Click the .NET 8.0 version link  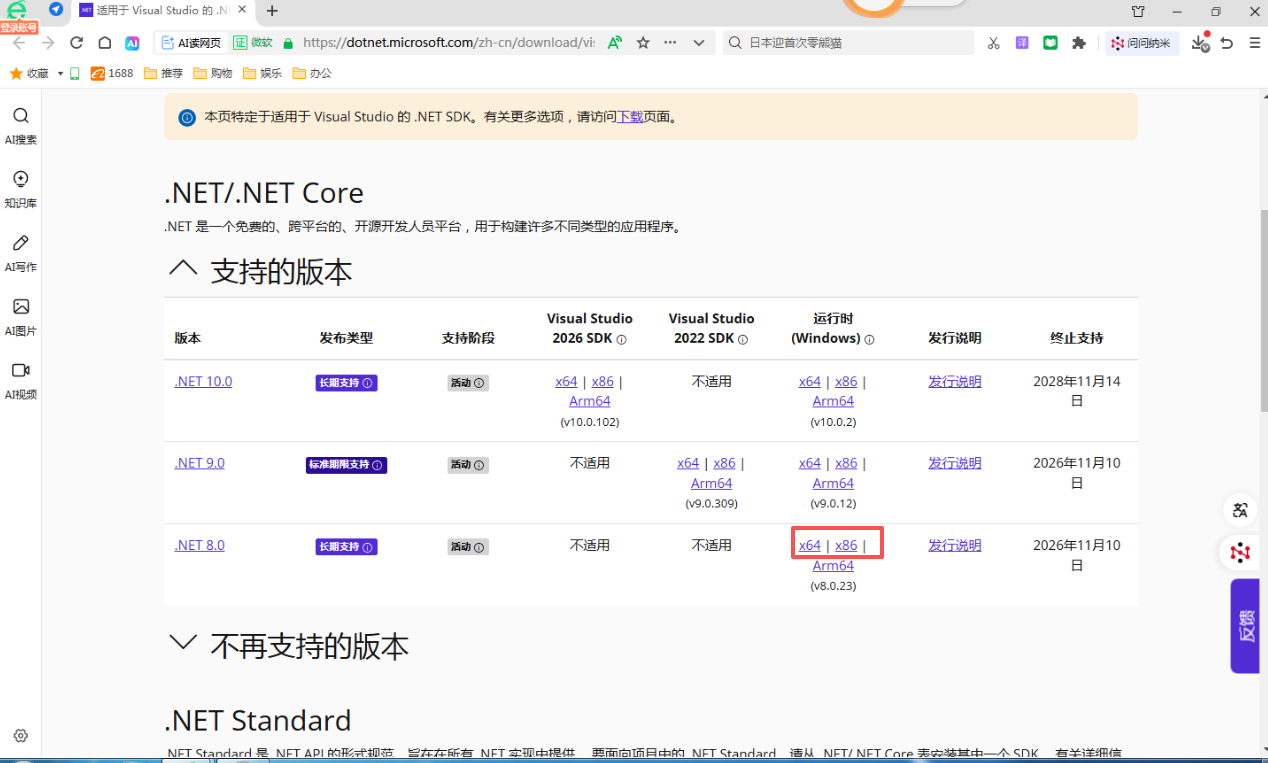point(199,545)
